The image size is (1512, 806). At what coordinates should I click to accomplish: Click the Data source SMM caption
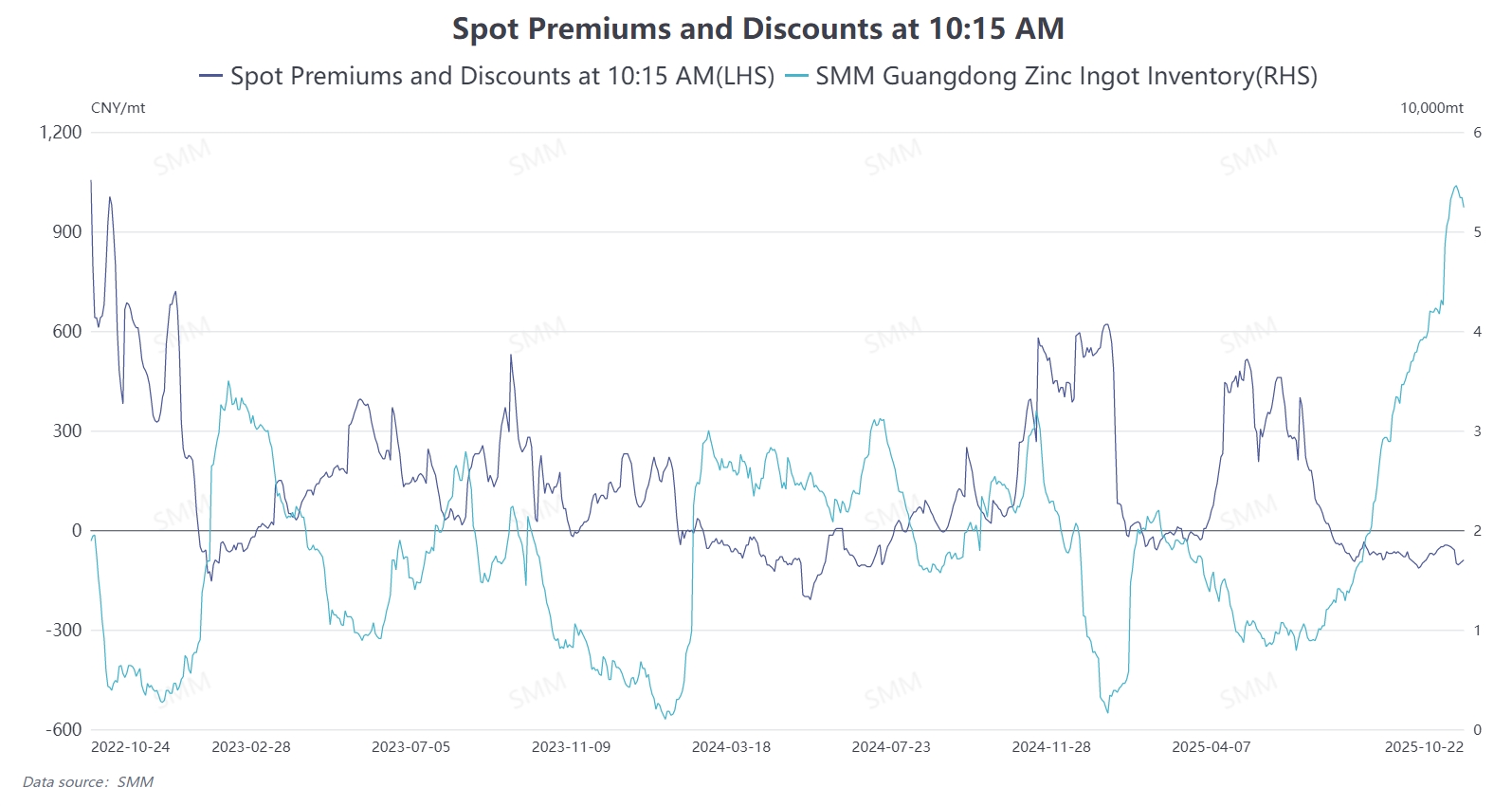[88, 782]
